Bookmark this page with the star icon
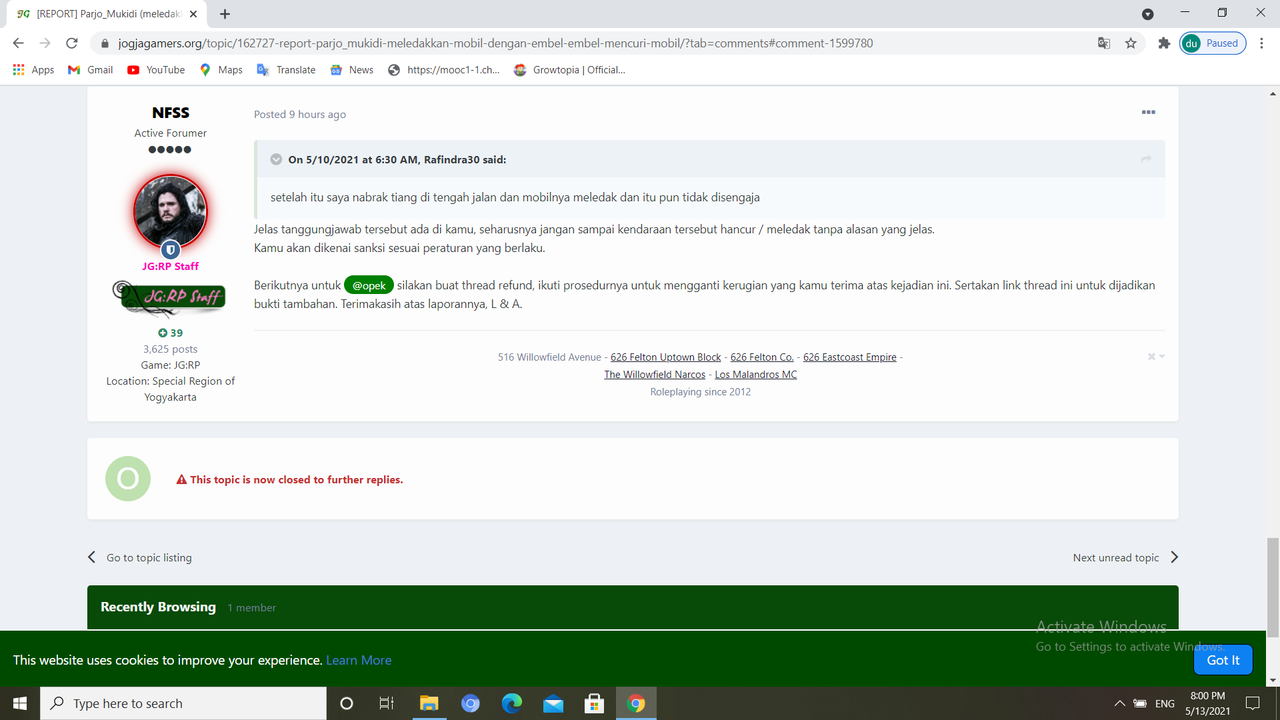 pyautogui.click(x=1131, y=43)
